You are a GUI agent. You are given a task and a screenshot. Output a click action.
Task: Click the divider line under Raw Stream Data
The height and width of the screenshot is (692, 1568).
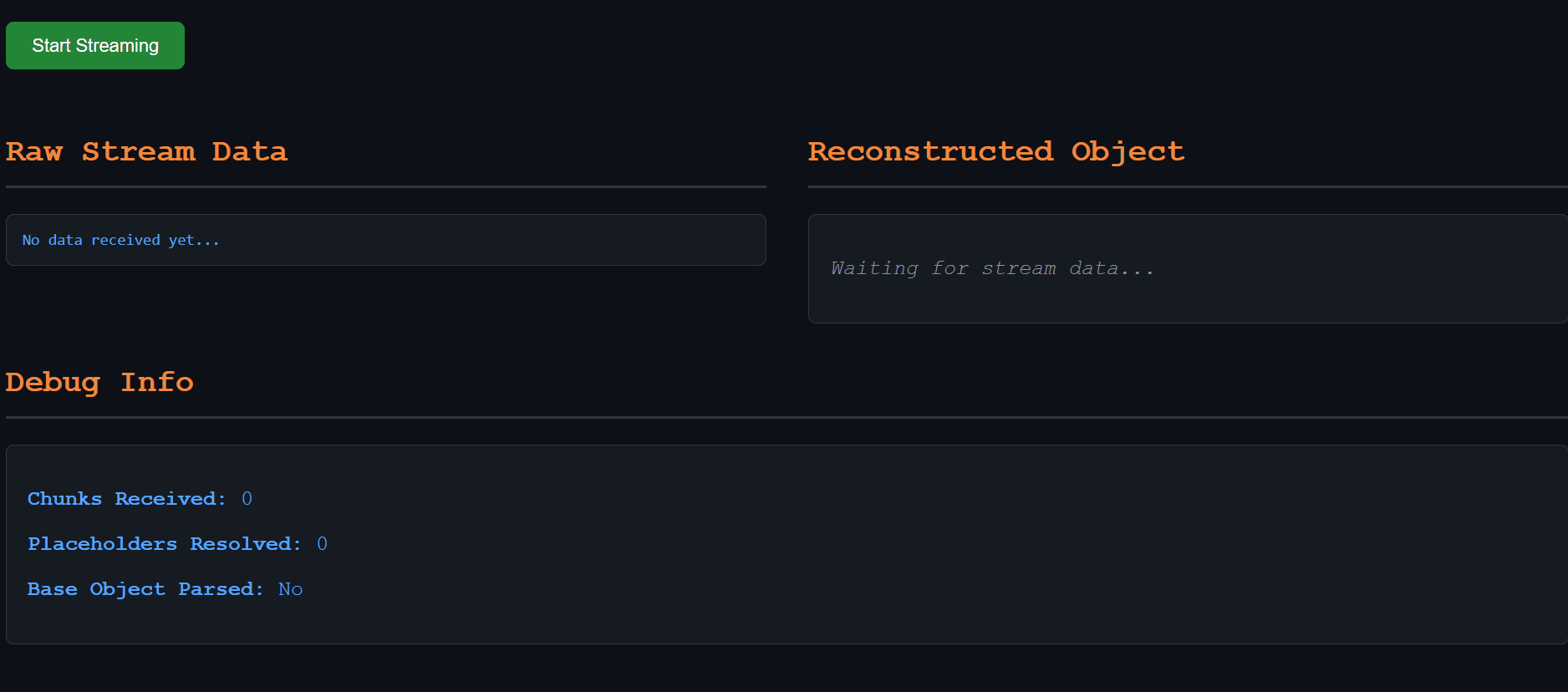click(x=385, y=186)
